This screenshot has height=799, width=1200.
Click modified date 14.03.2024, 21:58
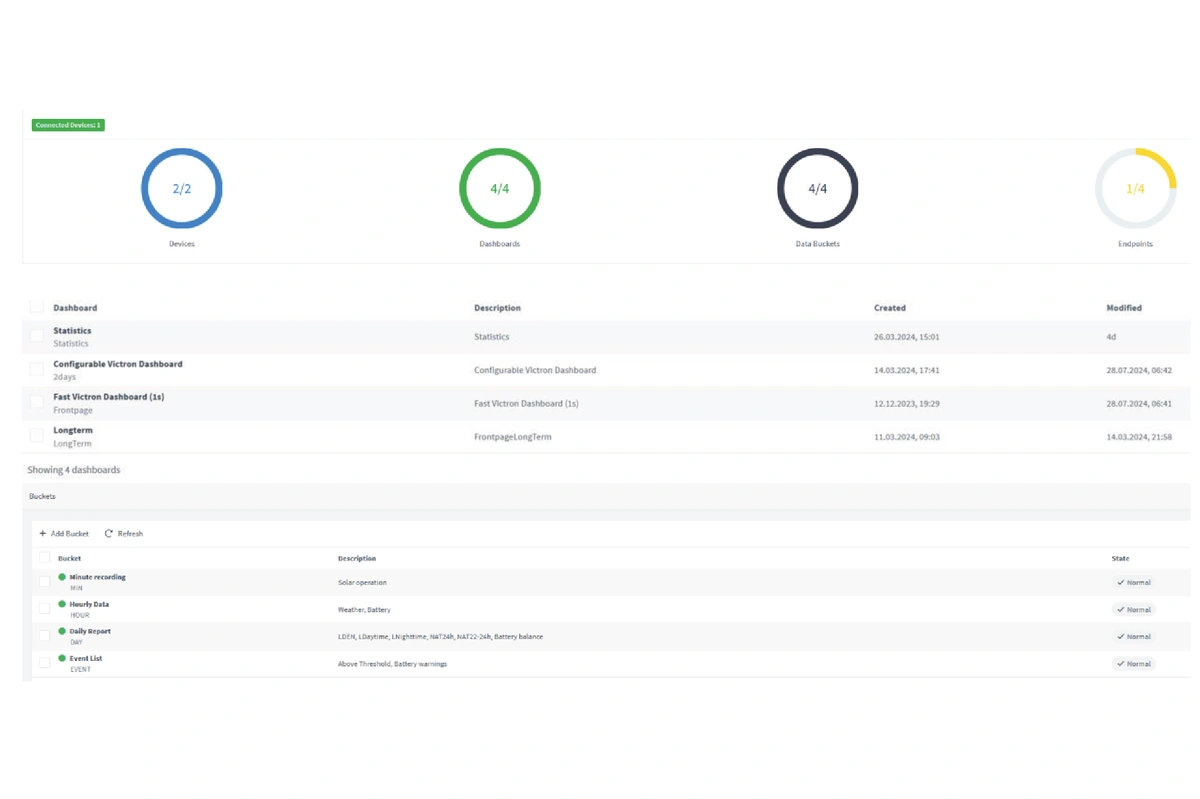1139,437
